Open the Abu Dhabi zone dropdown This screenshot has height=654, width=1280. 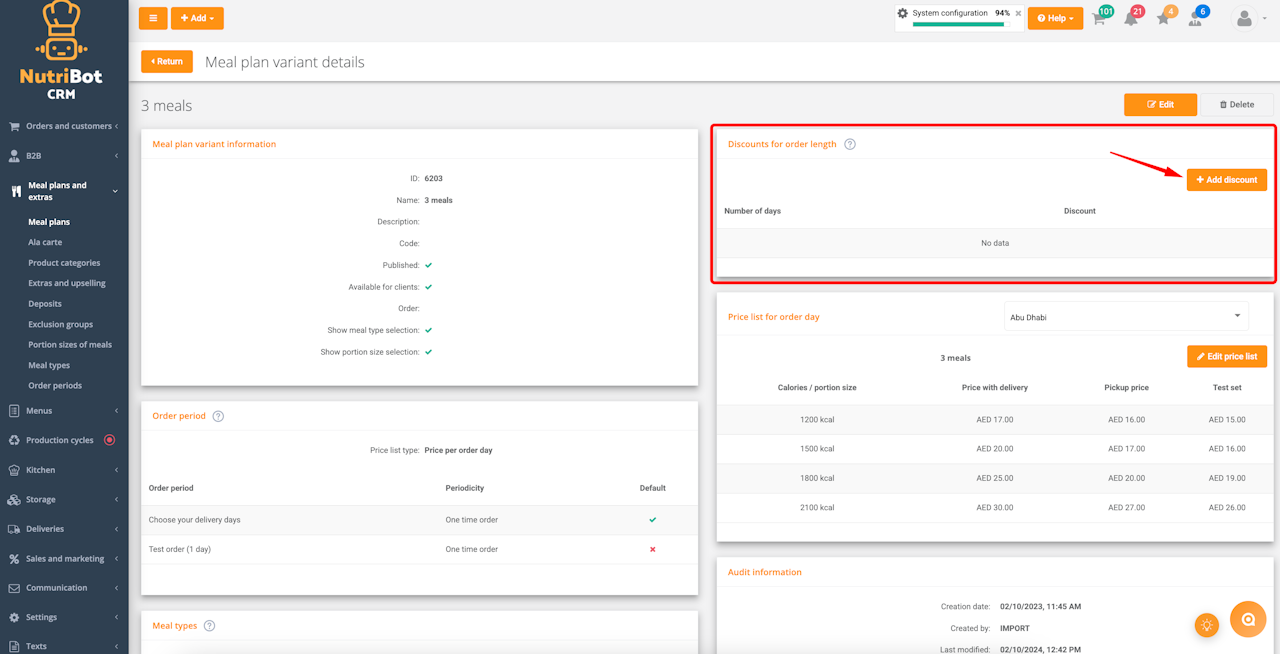(1126, 316)
